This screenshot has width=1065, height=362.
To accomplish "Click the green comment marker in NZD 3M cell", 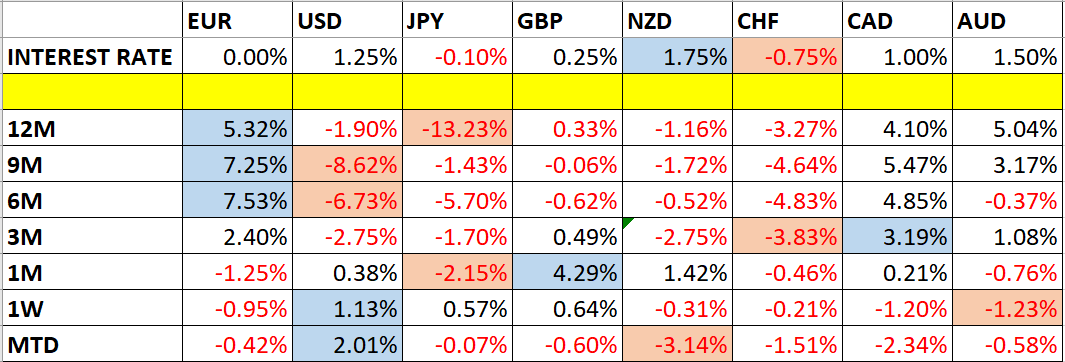I will (628, 223).
